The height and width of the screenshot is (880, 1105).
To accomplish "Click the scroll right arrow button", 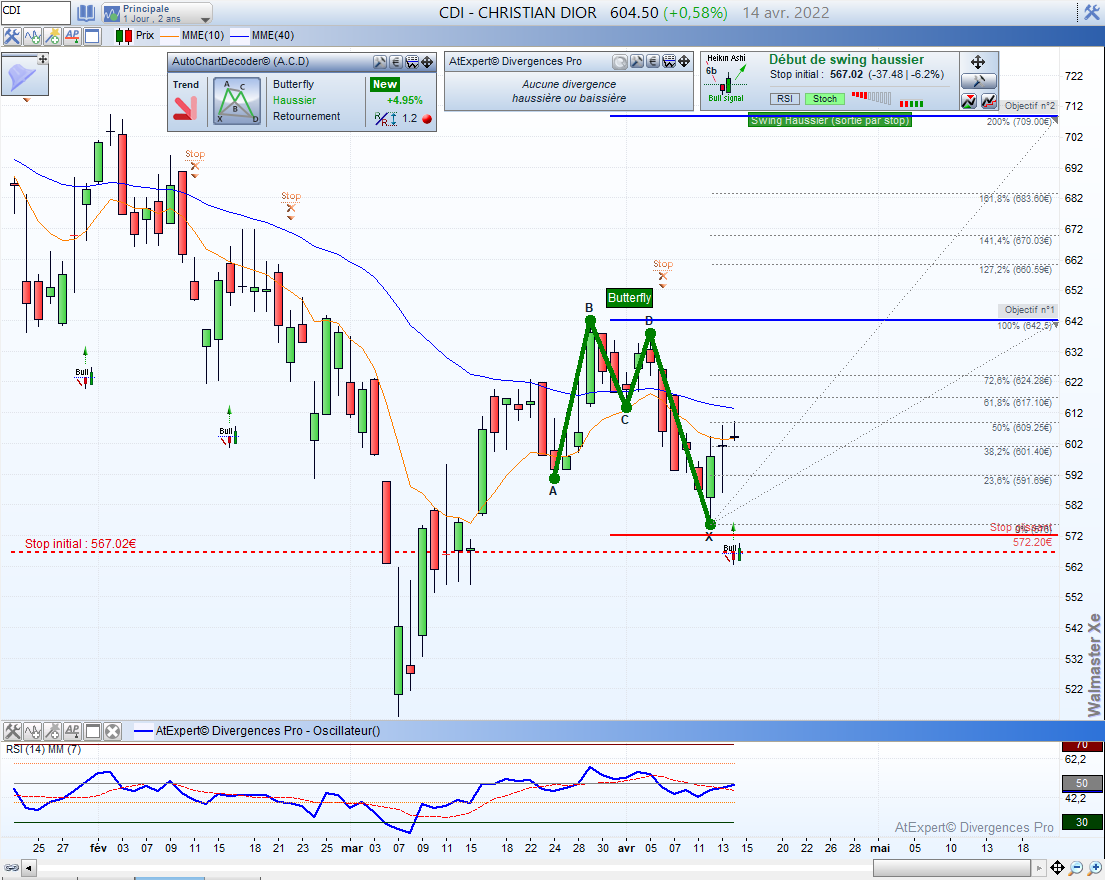I will (1038, 868).
